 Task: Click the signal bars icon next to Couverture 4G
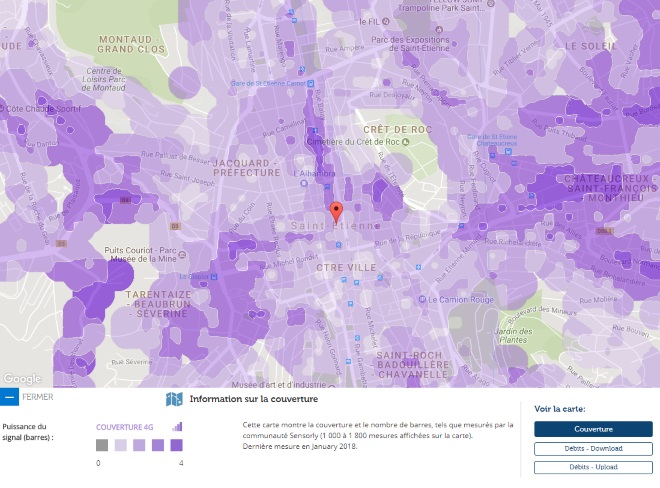(177, 427)
